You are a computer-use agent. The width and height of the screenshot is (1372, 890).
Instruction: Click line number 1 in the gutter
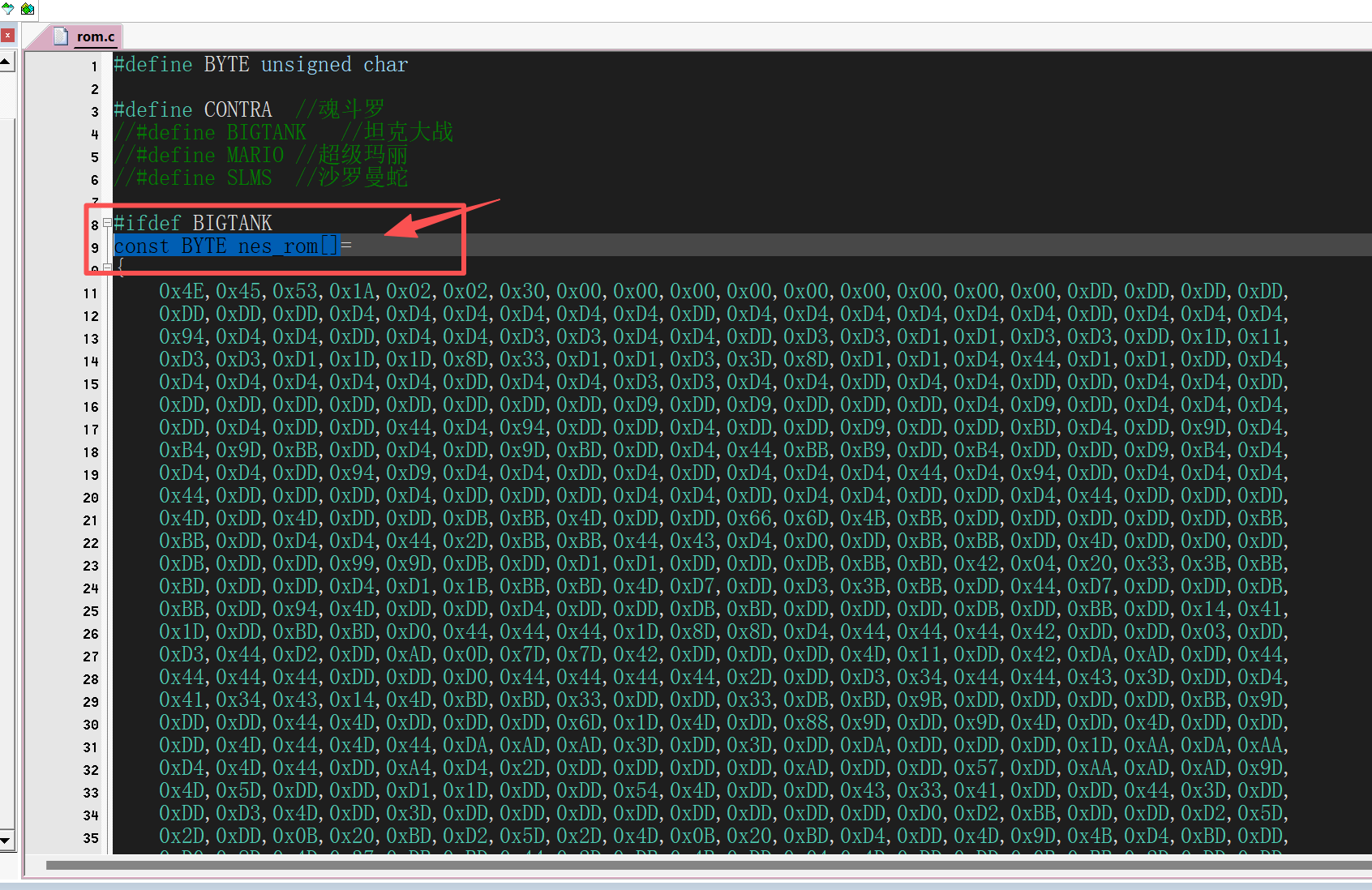point(94,66)
